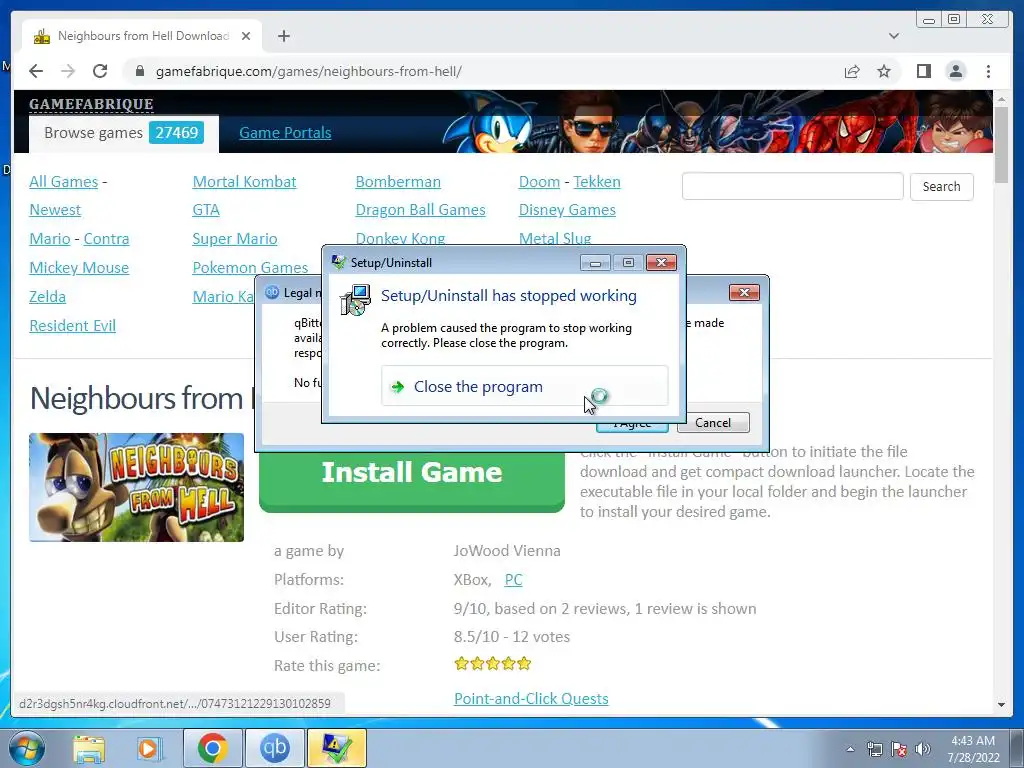Click the padlock site info icon
Viewport: 1024px width, 768px height.
pos(140,71)
